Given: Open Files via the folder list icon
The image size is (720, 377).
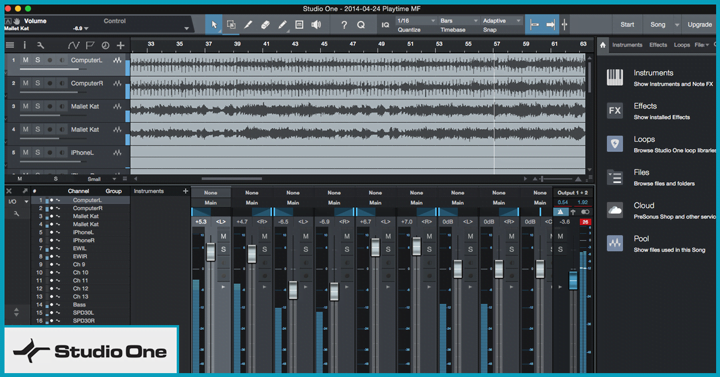Looking at the screenshot, I should (x=615, y=177).
